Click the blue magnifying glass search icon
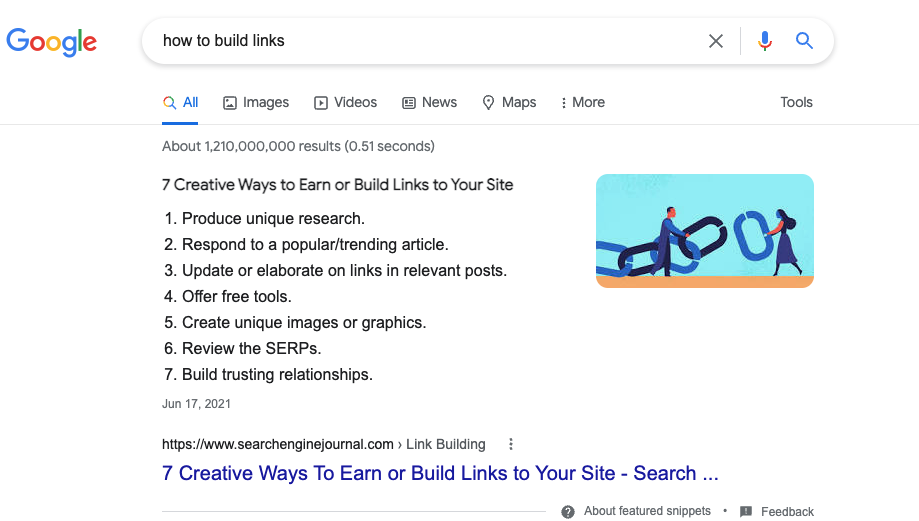Screen dimensions: 919x521 click(x=804, y=40)
